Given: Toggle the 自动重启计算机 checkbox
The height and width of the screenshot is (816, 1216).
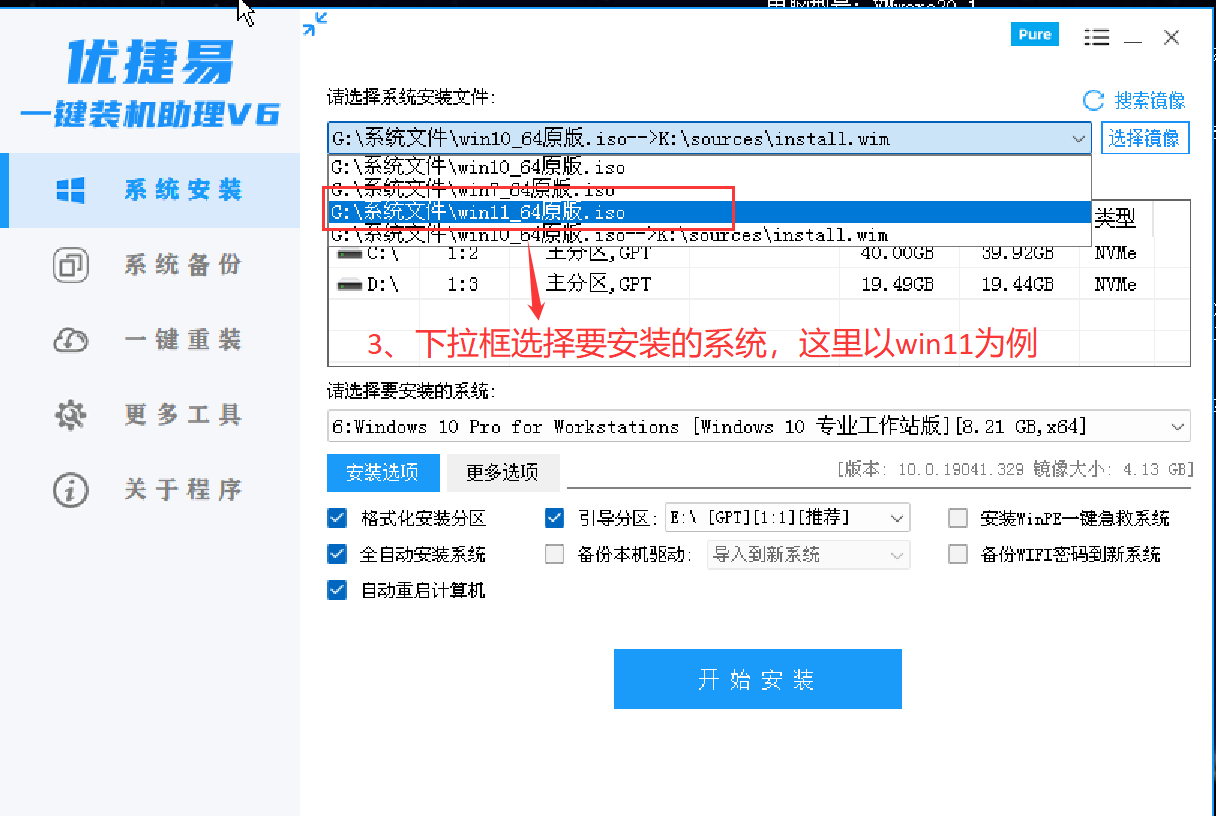Looking at the screenshot, I should pyautogui.click(x=337, y=590).
